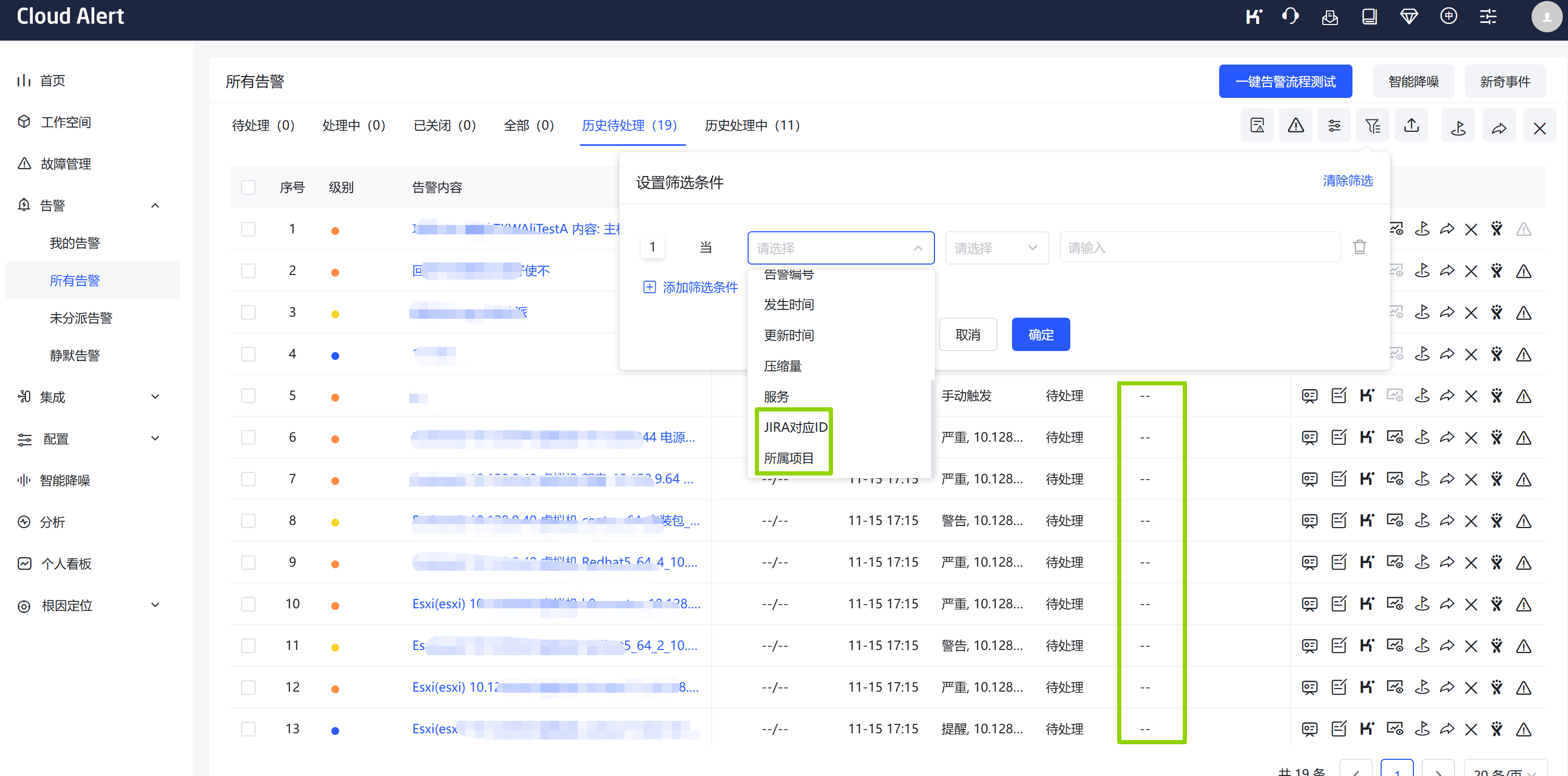This screenshot has height=776, width=1568.
Task: Click orange severity dot in row 1
Action: click(335, 231)
